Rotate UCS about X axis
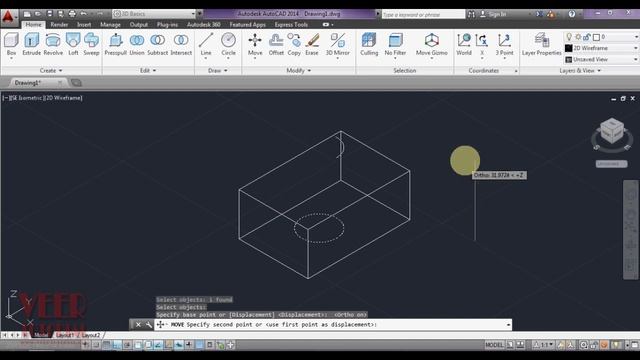The image size is (640, 360). [x=482, y=44]
